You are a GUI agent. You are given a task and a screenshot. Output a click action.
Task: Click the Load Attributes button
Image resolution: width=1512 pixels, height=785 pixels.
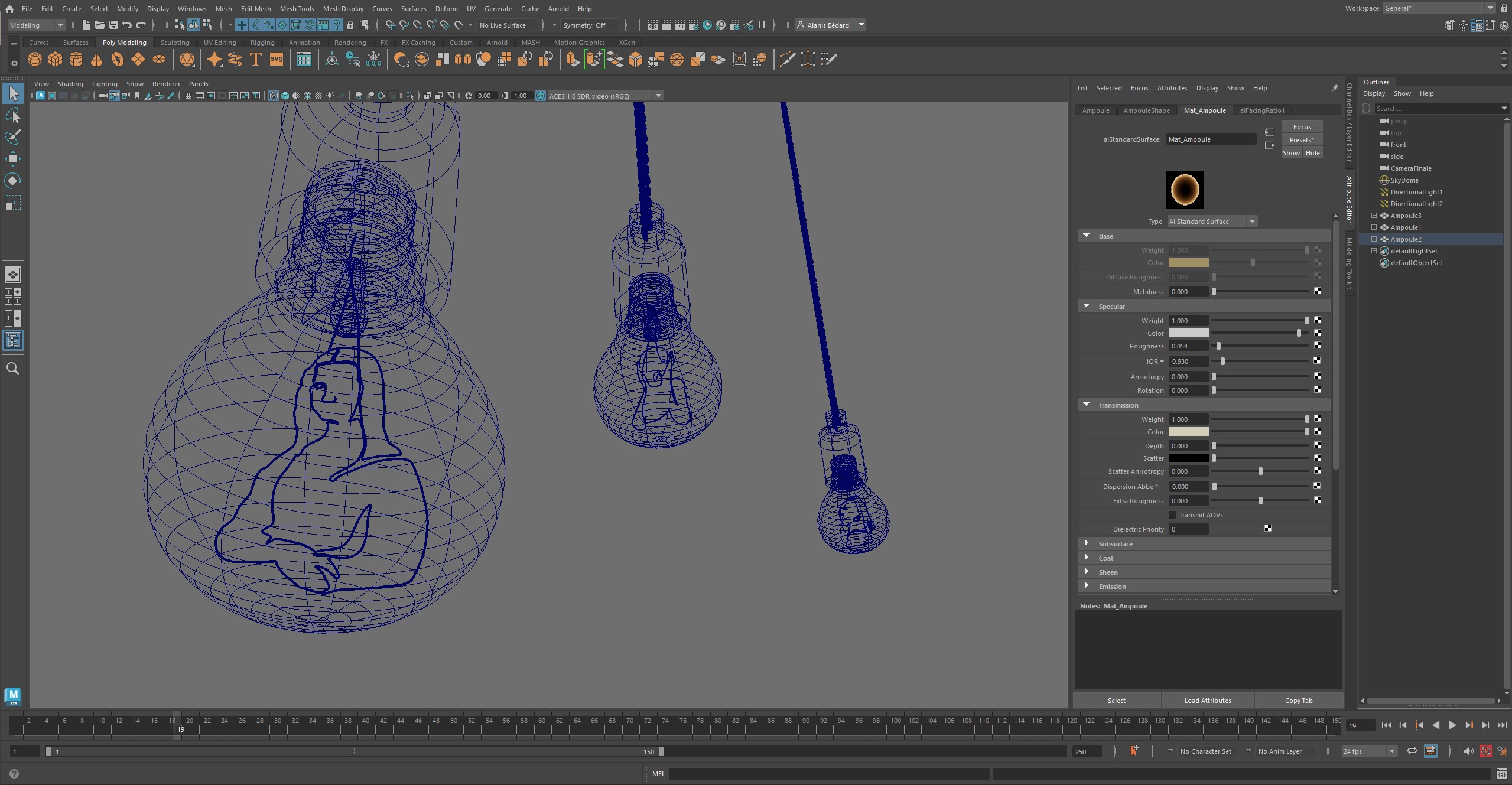point(1208,701)
